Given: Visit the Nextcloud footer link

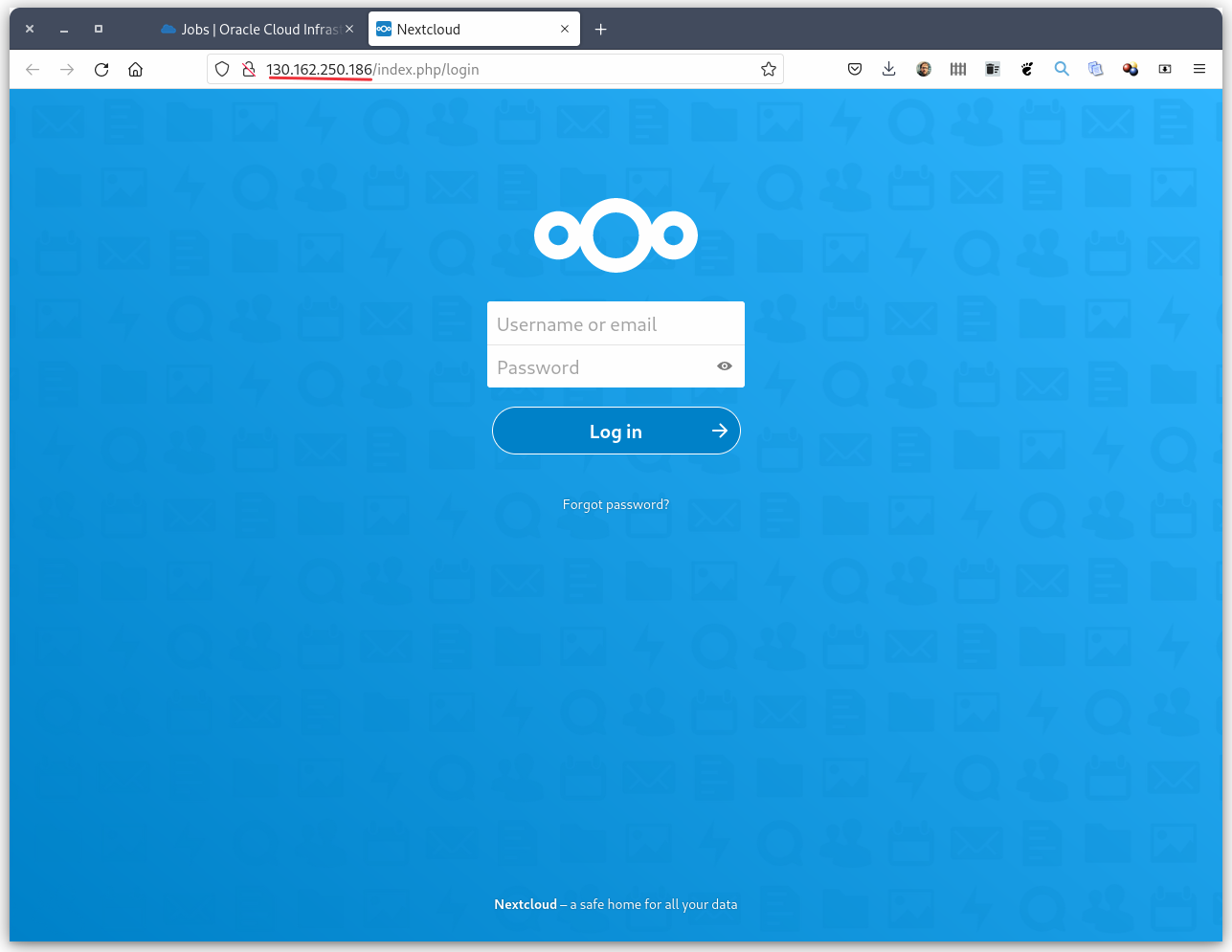Looking at the screenshot, I should pyautogui.click(x=526, y=904).
